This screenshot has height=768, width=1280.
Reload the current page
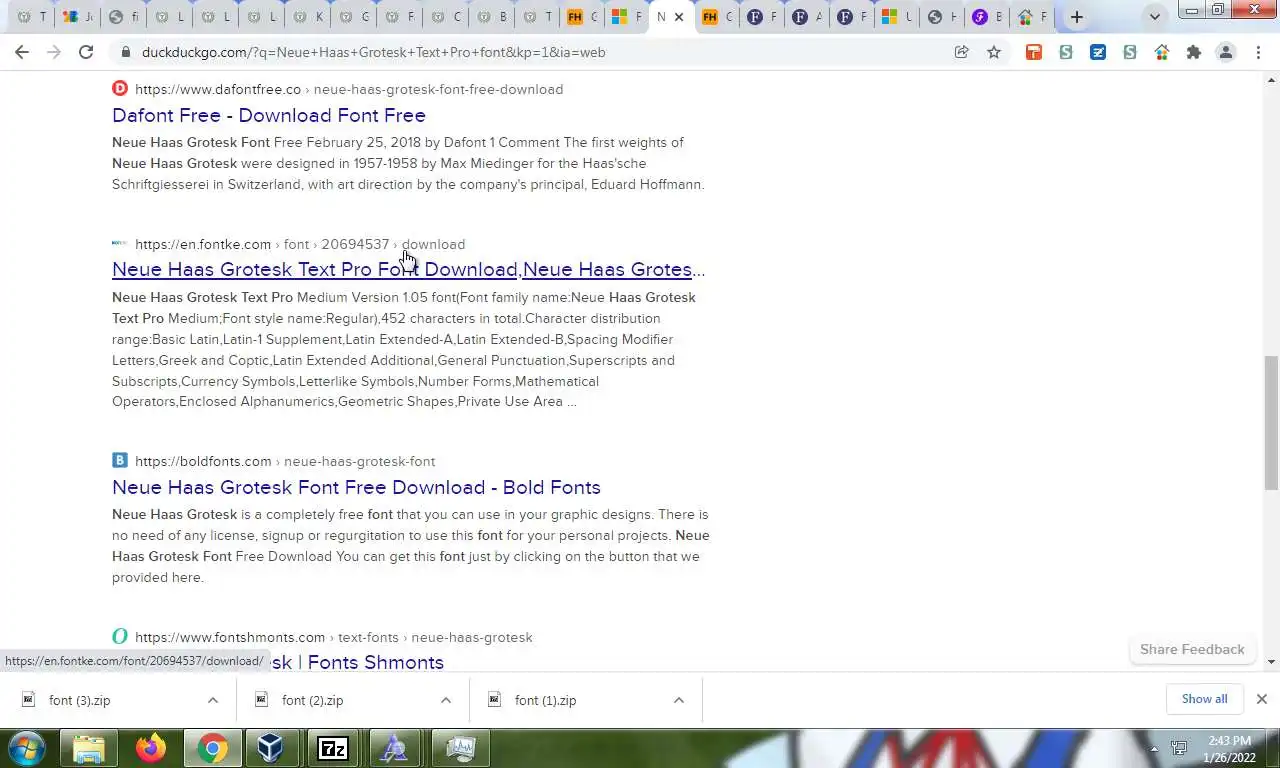click(x=86, y=52)
